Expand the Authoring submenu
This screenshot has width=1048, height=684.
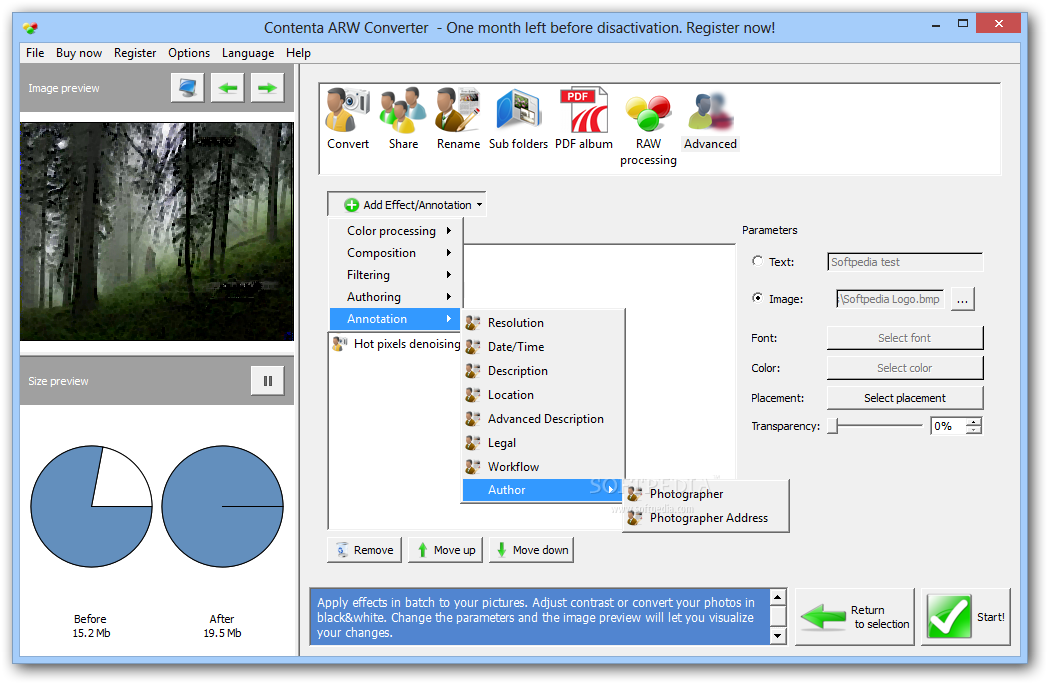pyautogui.click(x=396, y=297)
